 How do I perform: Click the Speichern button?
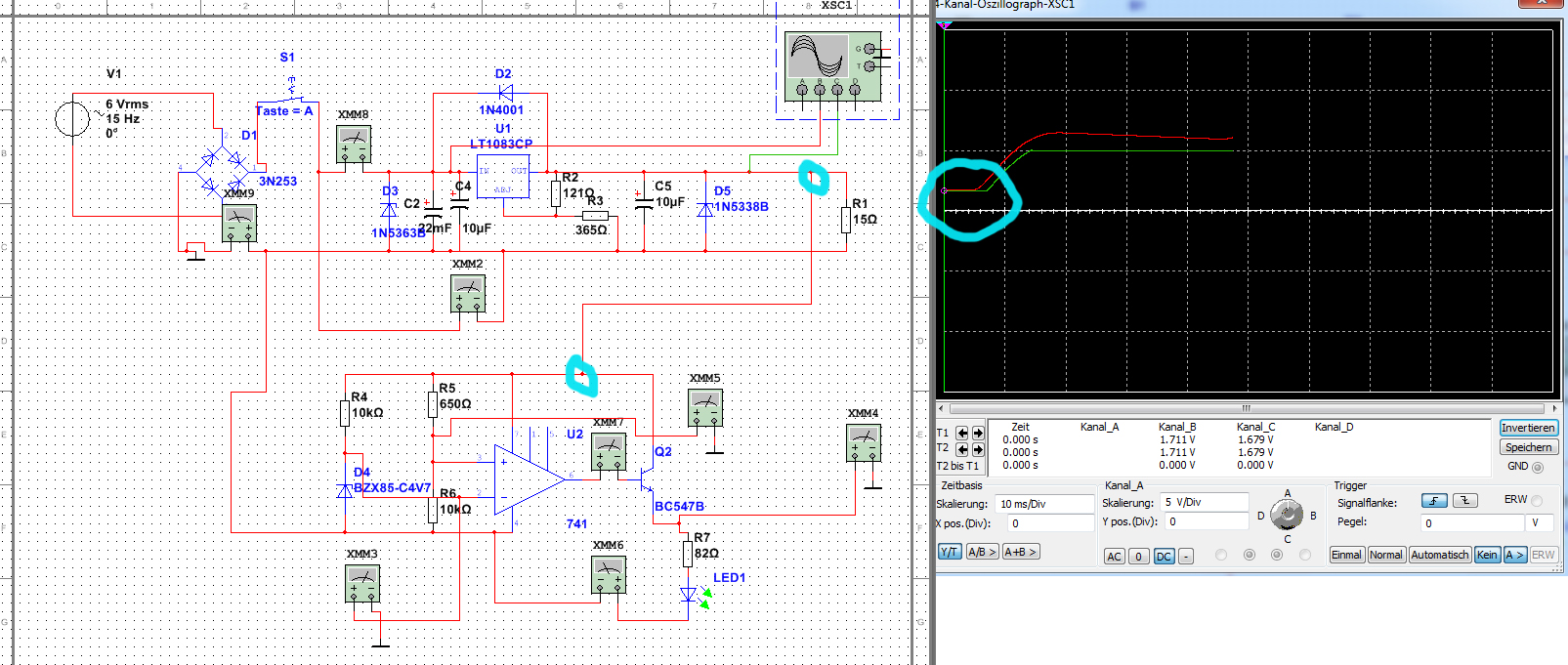coord(1528,447)
